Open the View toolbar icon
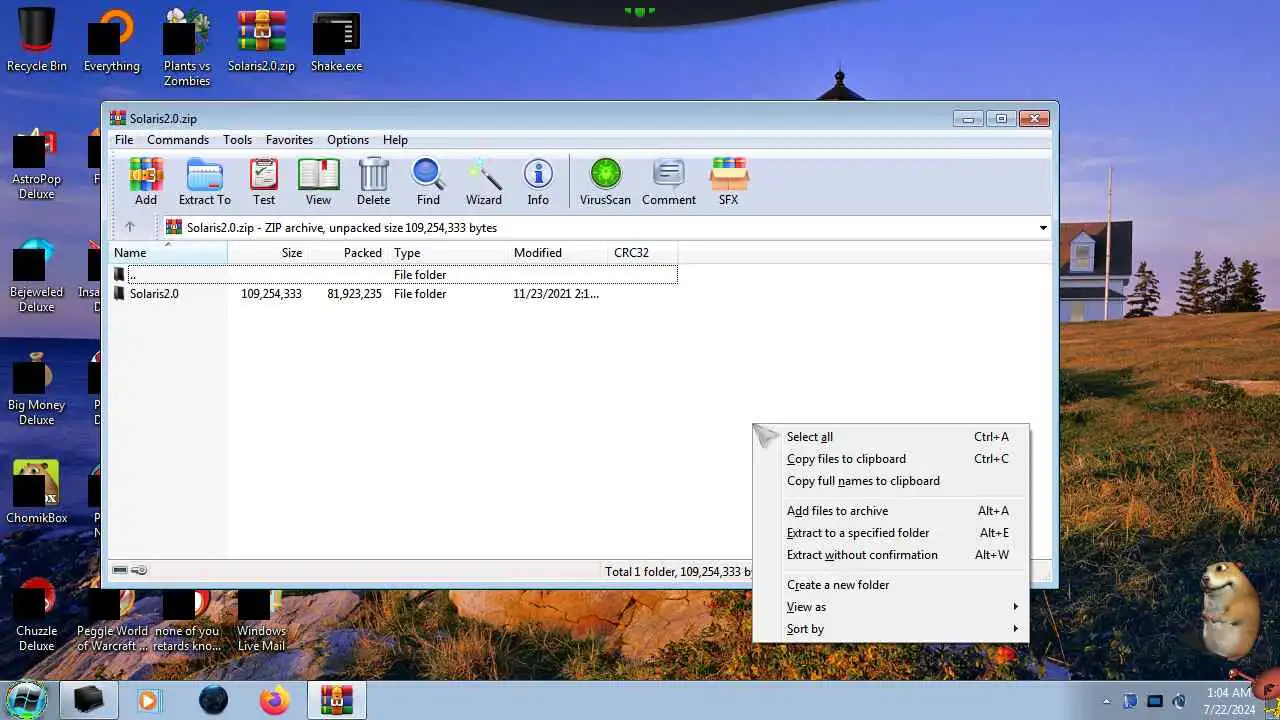The height and width of the screenshot is (720, 1280). click(x=318, y=182)
